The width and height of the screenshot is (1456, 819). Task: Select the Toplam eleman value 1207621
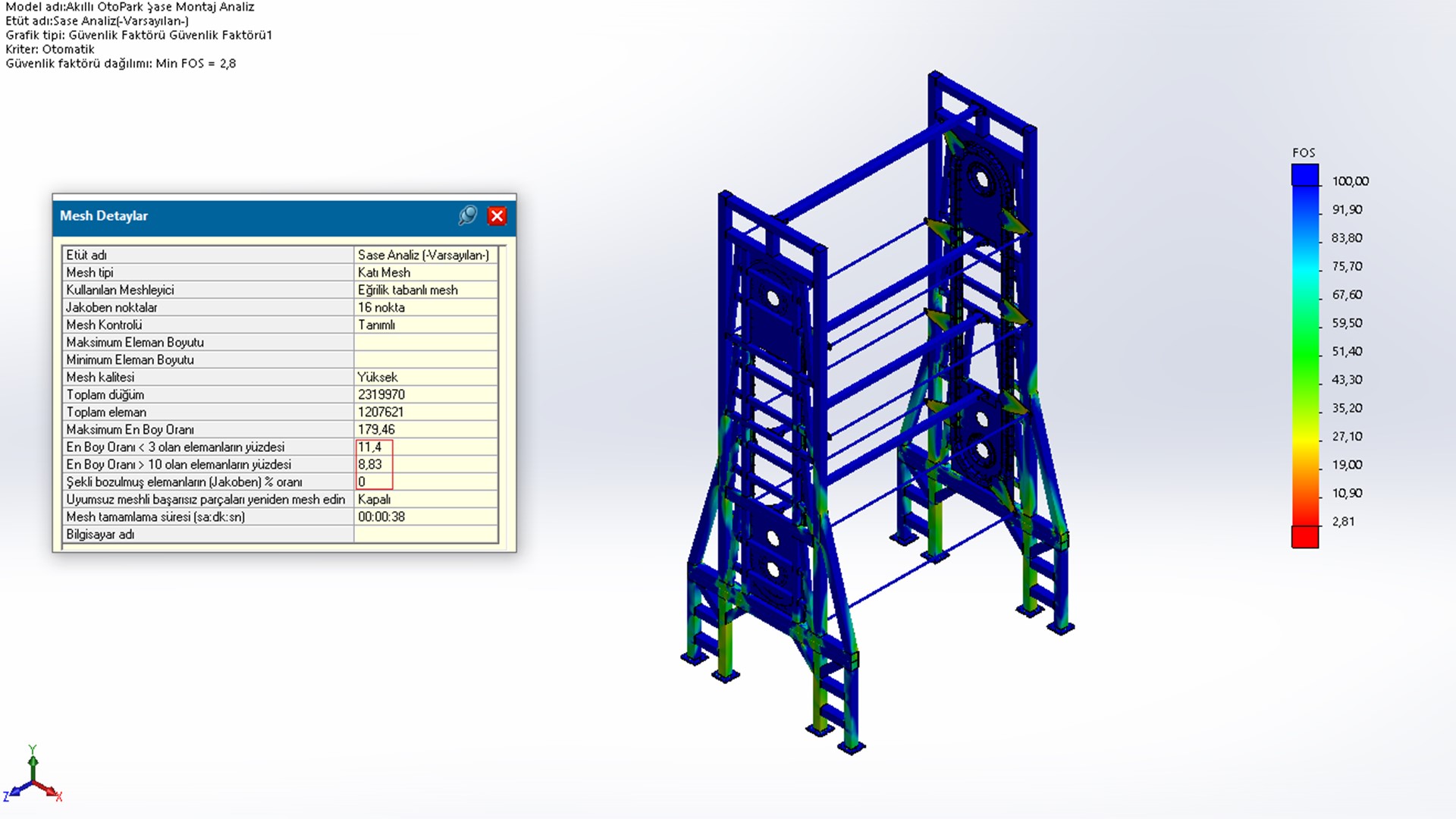tap(381, 413)
